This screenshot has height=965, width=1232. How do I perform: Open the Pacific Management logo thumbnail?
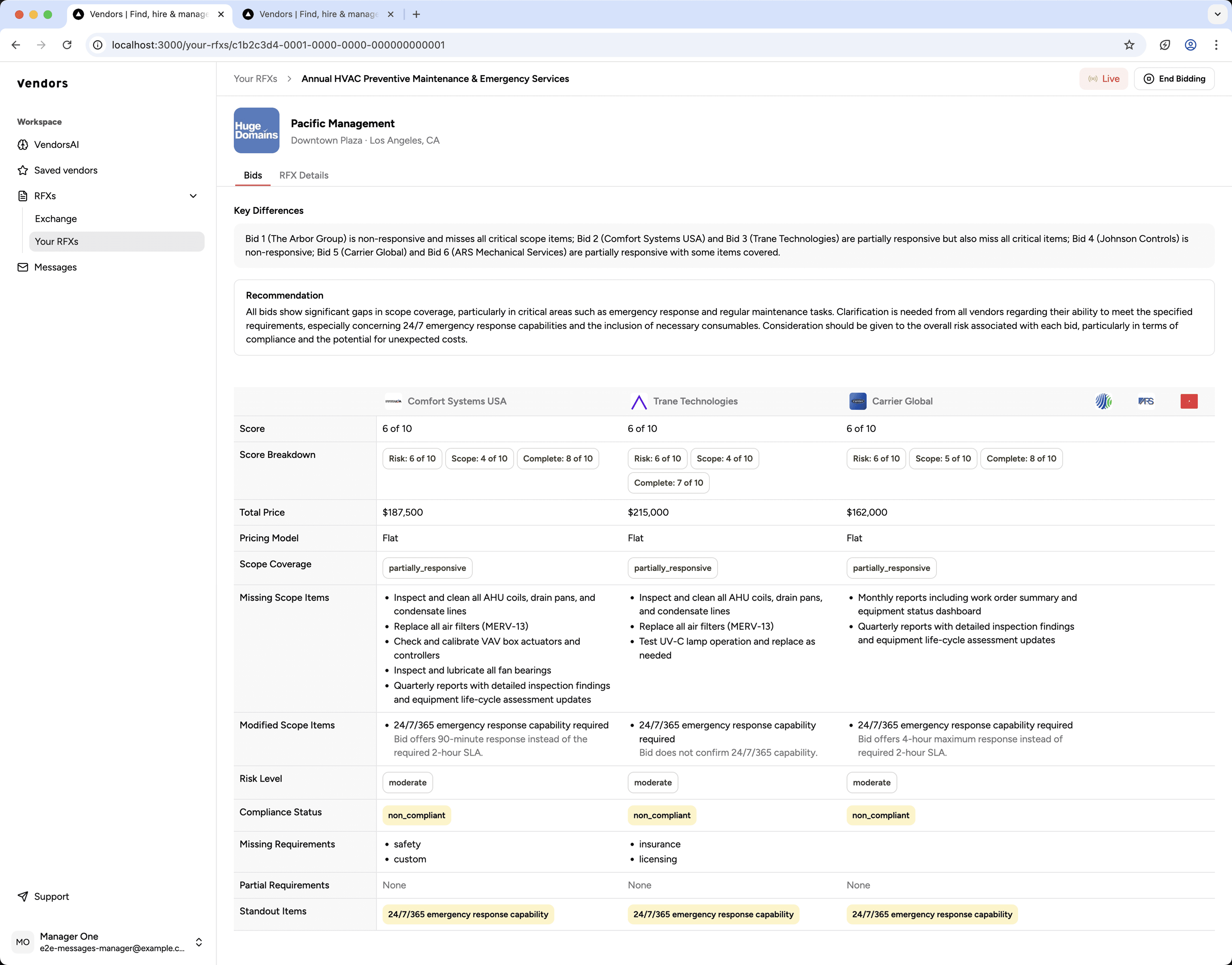257,130
